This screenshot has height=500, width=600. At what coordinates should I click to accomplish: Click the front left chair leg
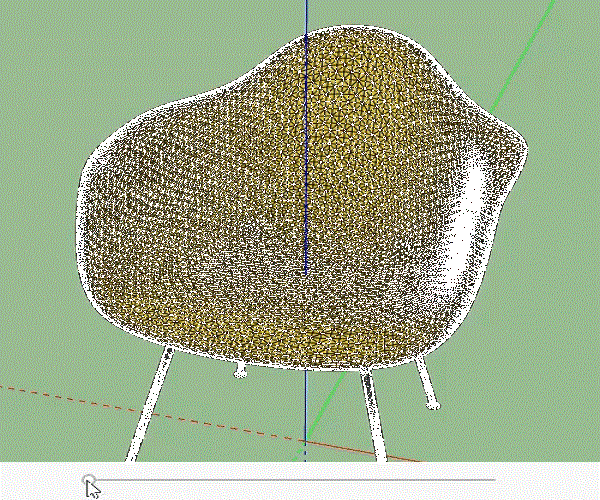pos(150,405)
